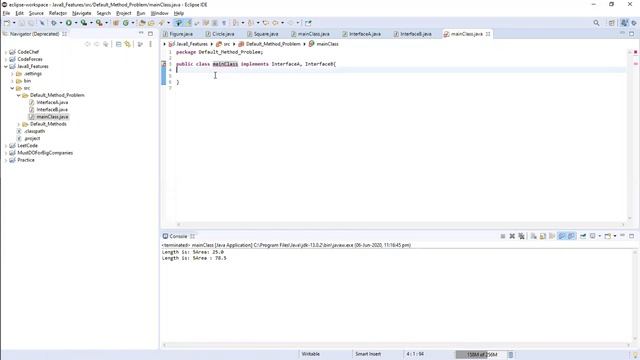640x360 pixels.
Task: Click the External Tools run icon
Action: [99, 23]
